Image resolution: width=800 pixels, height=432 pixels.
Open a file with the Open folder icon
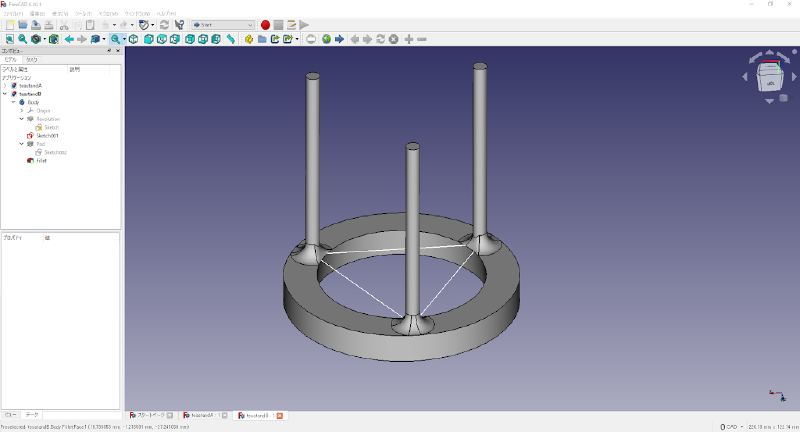tap(23, 25)
